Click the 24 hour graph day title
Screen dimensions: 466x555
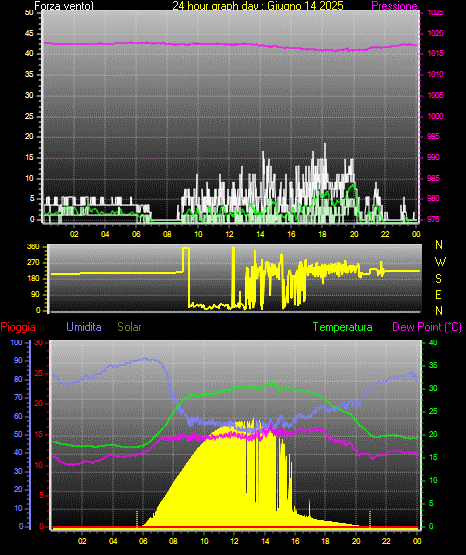point(258,6)
